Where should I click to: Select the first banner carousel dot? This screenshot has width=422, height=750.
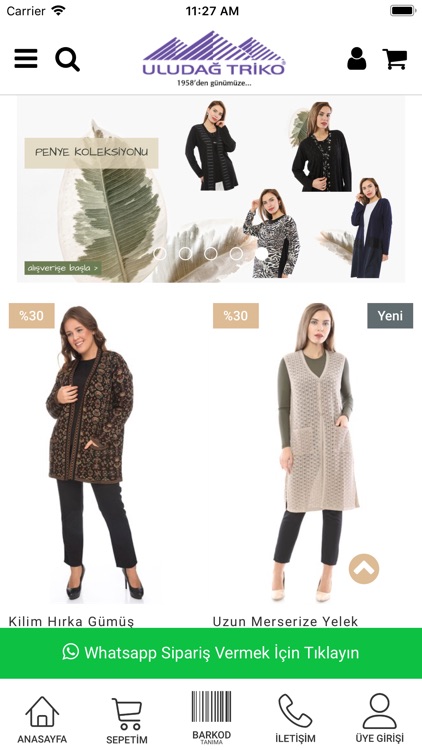(160, 254)
